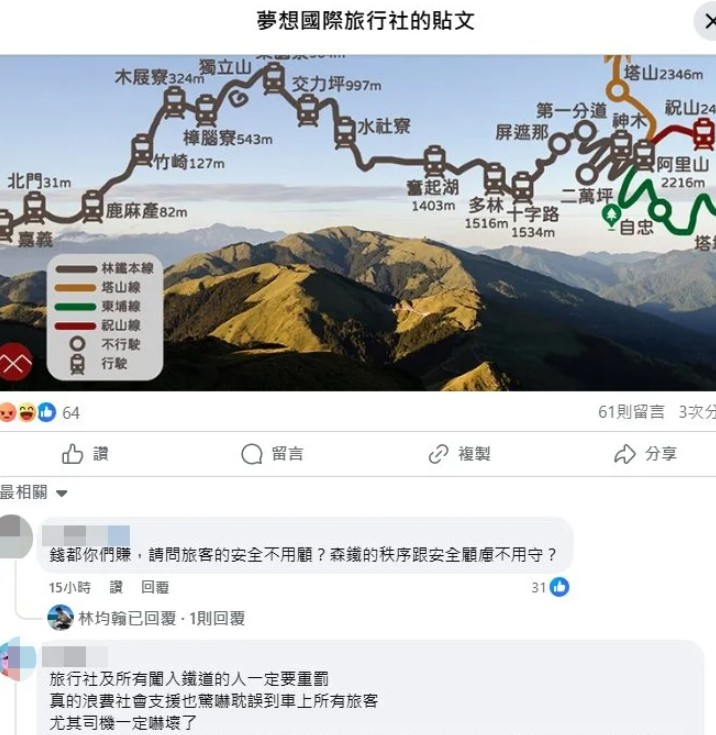Click the share arrow icon
The height and width of the screenshot is (735, 716).
tap(625, 454)
